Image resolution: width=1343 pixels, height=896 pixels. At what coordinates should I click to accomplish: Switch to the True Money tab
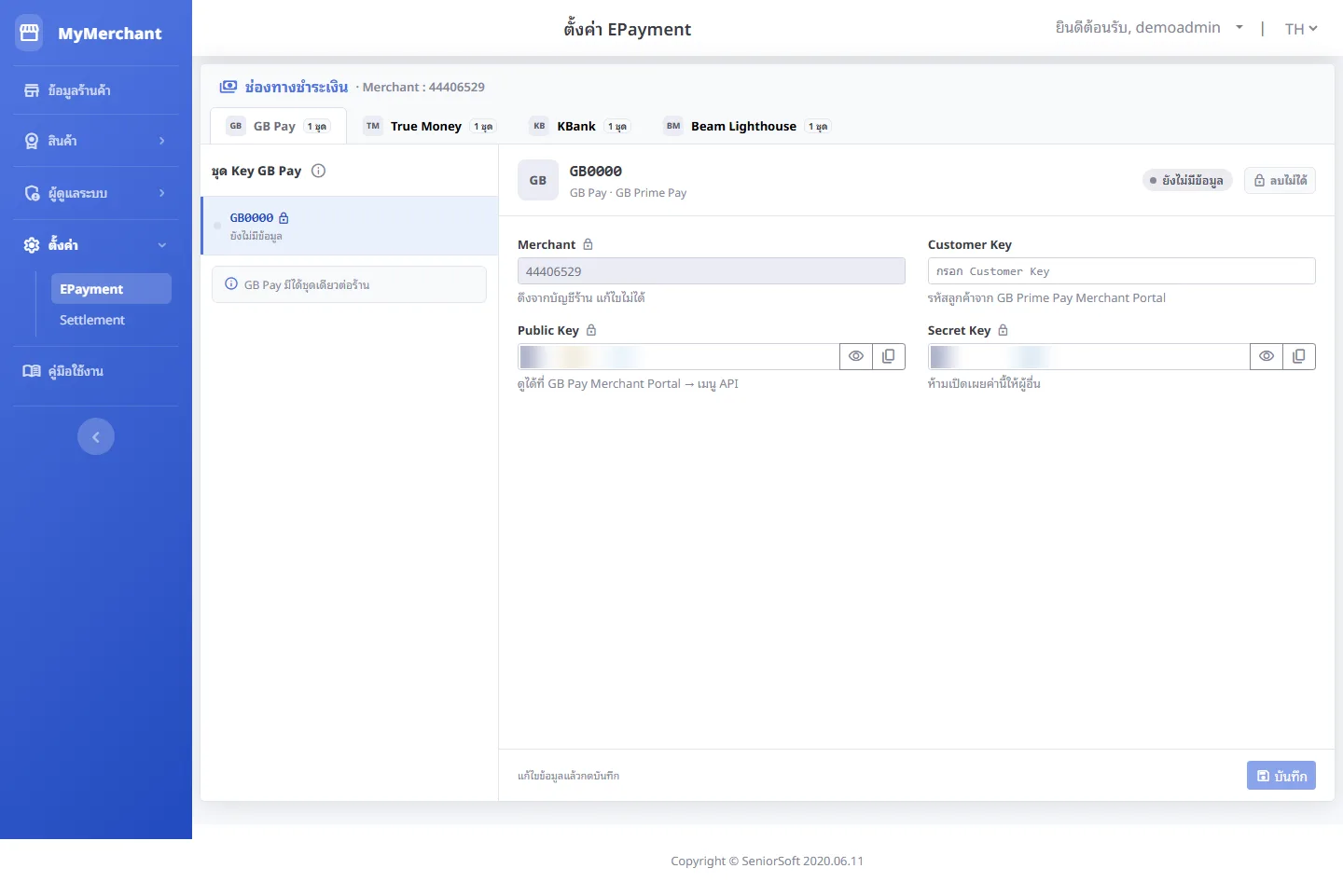point(429,126)
